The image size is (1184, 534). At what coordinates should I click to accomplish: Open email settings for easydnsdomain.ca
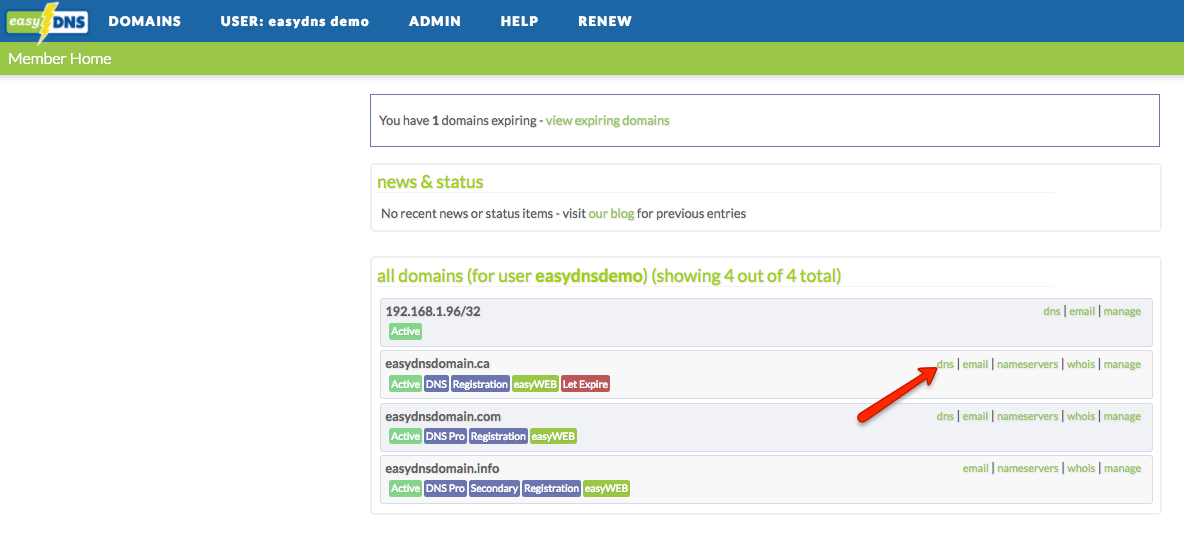pyautogui.click(x=976, y=364)
